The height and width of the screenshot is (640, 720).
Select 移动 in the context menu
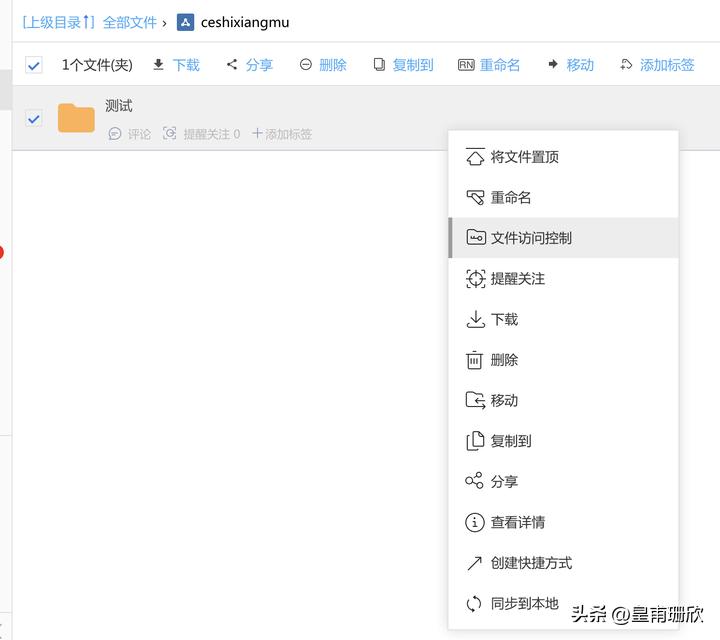[563, 400]
